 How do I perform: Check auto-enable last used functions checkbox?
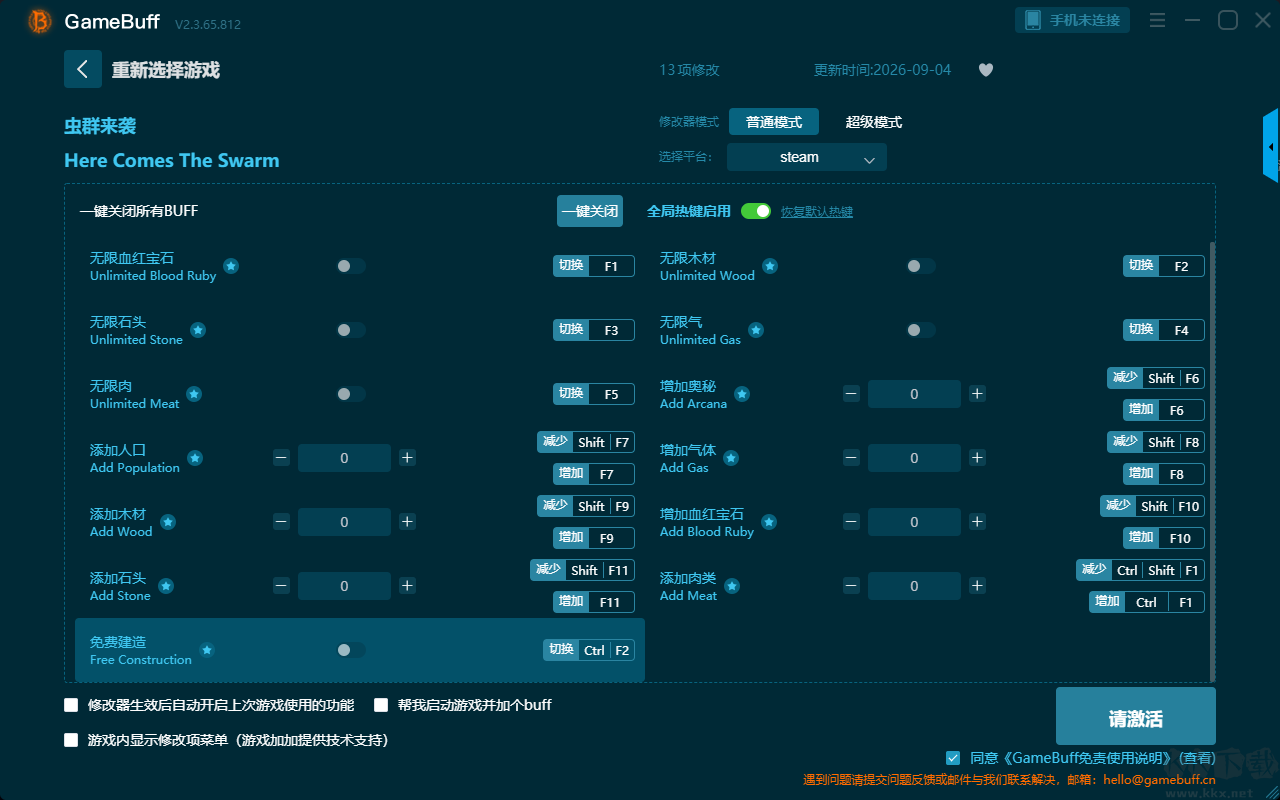click(71, 705)
